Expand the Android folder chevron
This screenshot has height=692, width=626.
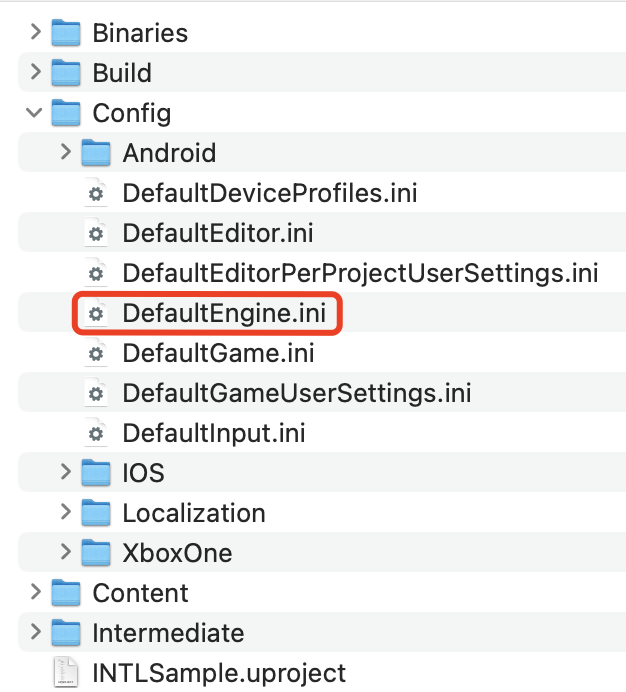[x=66, y=153]
